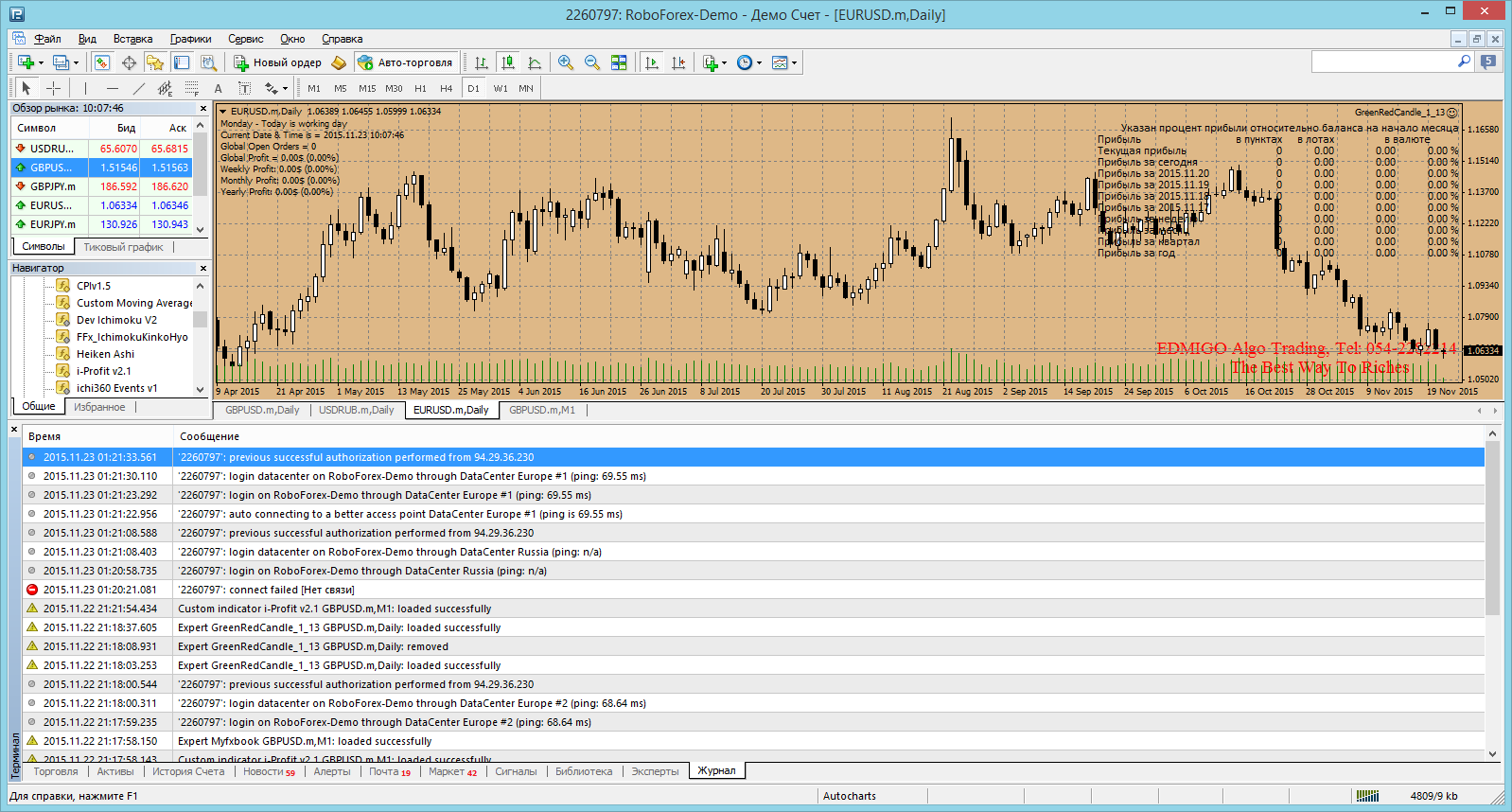
Task: Open the indicators list dropdown arrow
Action: 725,63
